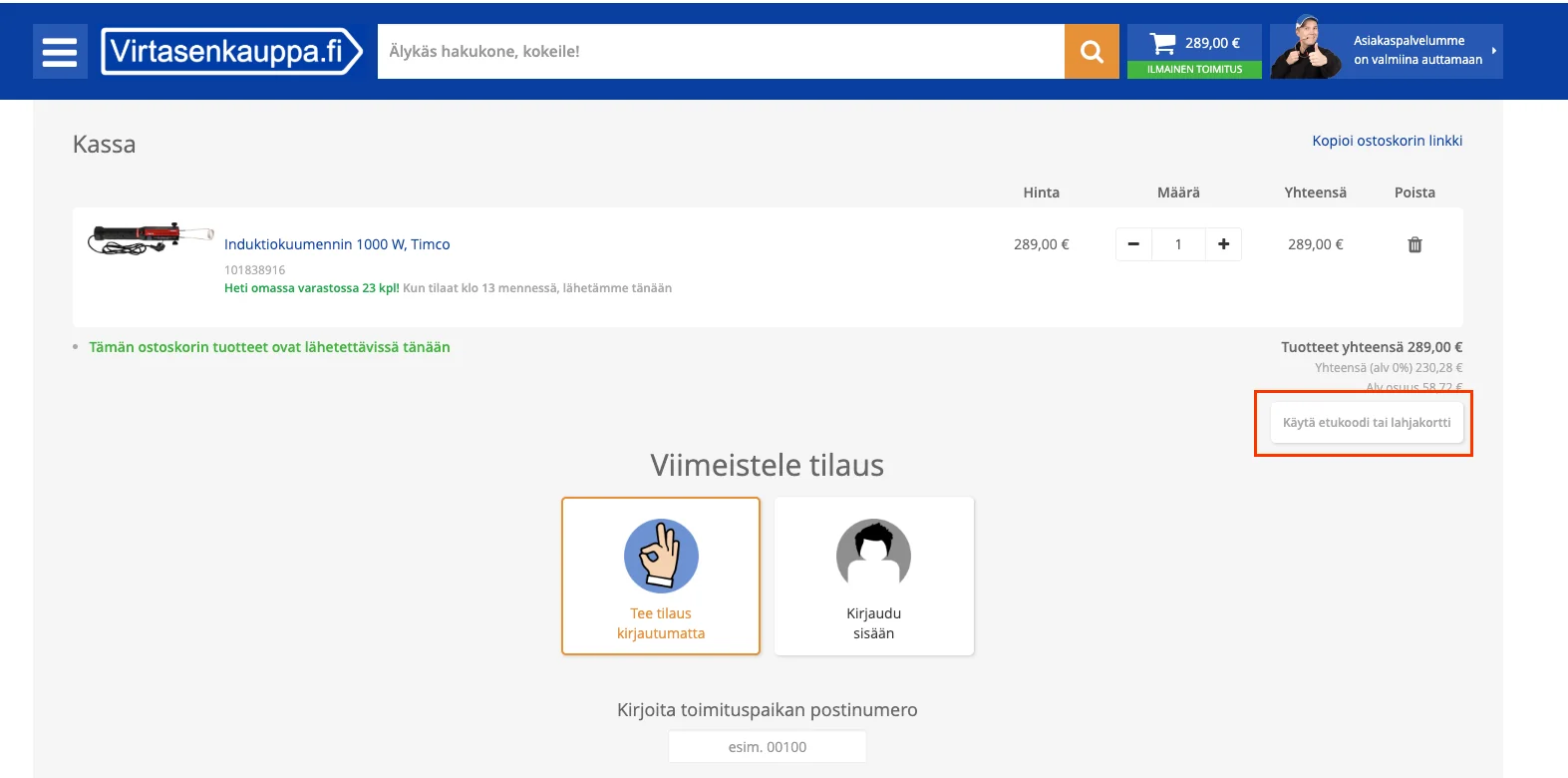
Task: Click the Poista column header
Action: click(1414, 193)
